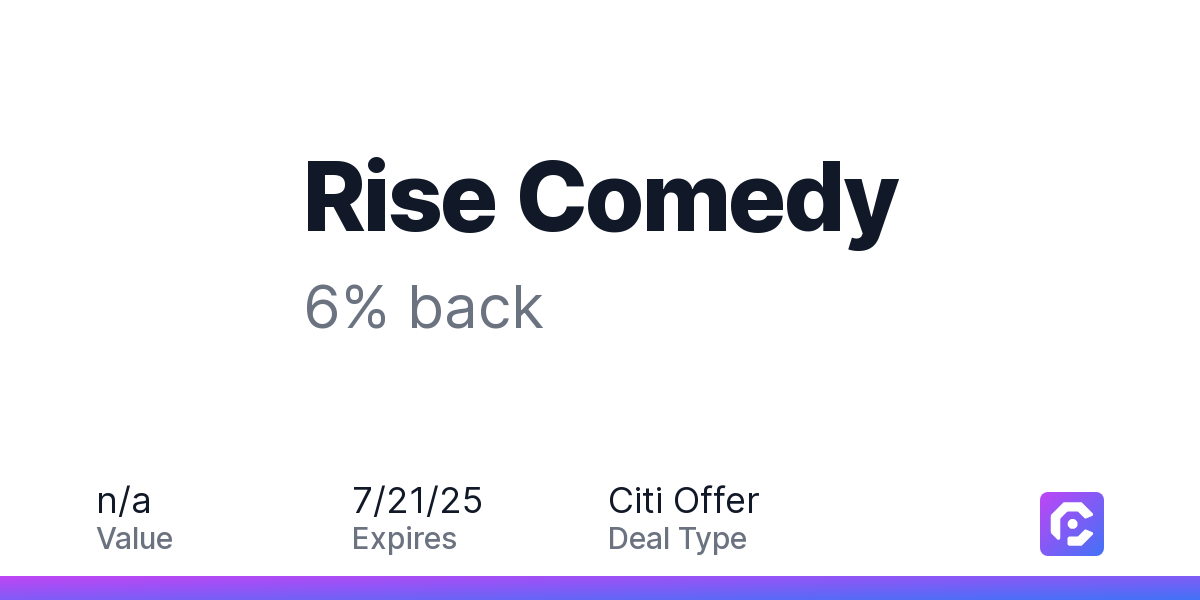The width and height of the screenshot is (1200, 600).
Task: Click the word back in subtitle
Action: 476,308
